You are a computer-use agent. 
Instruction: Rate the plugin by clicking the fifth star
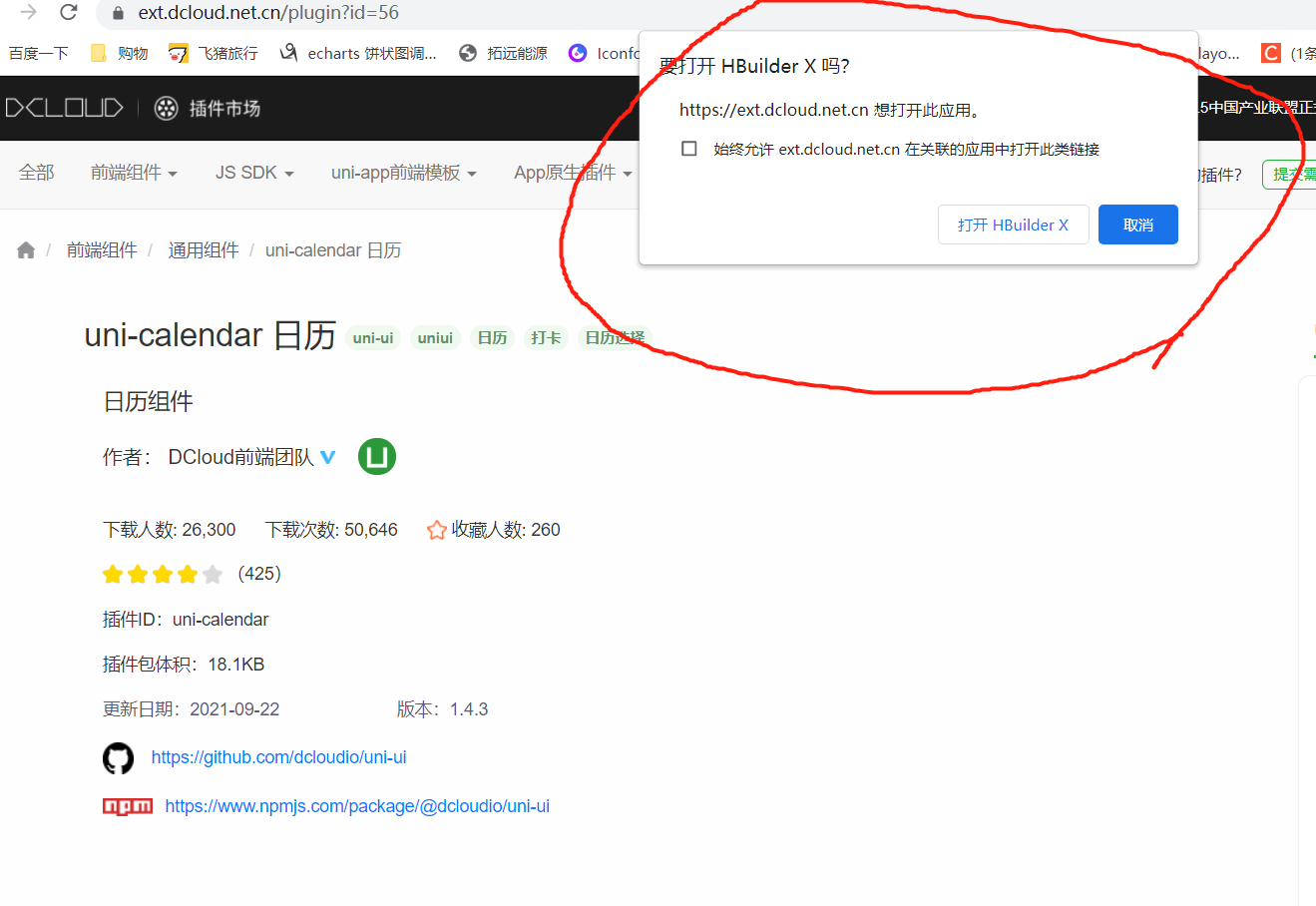coord(212,574)
